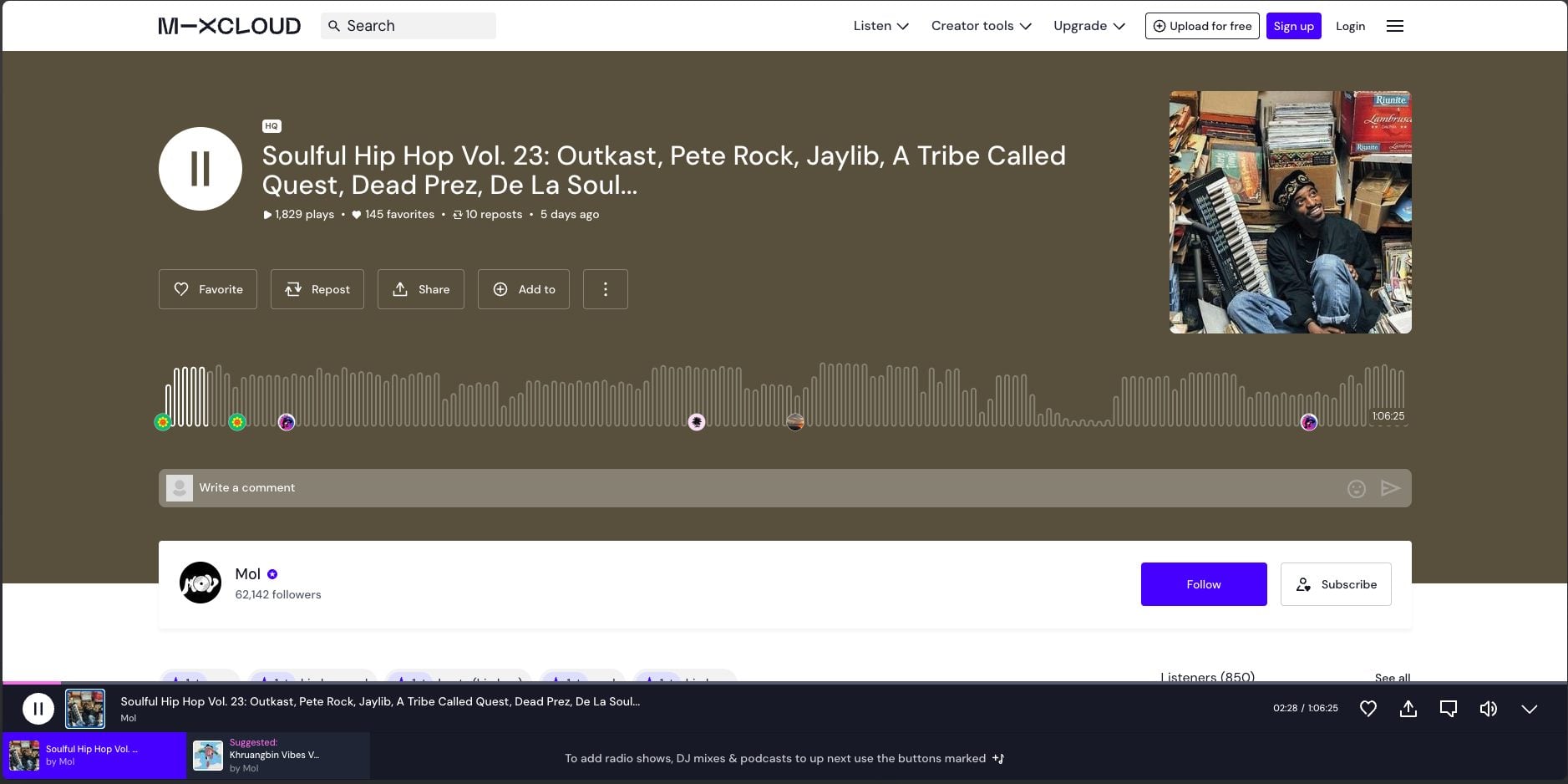This screenshot has height=784, width=1568.
Task: Click the Mol artist name in player
Action: click(x=128, y=718)
